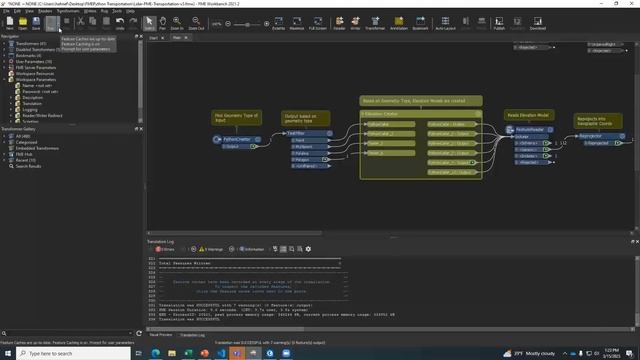Screen dimensions: 640x360
Task: Switch to the Main canvas tab
Action: click(177, 38)
